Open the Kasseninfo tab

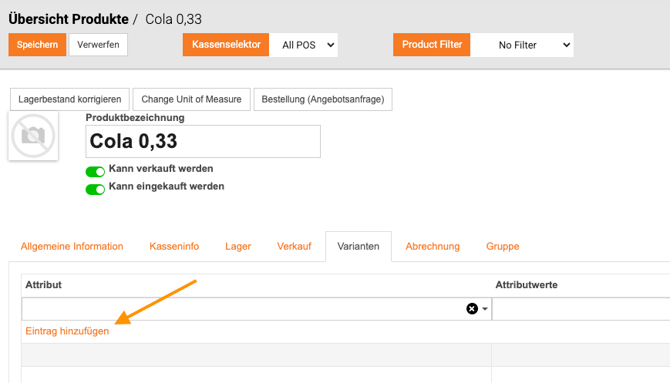[x=174, y=246]
